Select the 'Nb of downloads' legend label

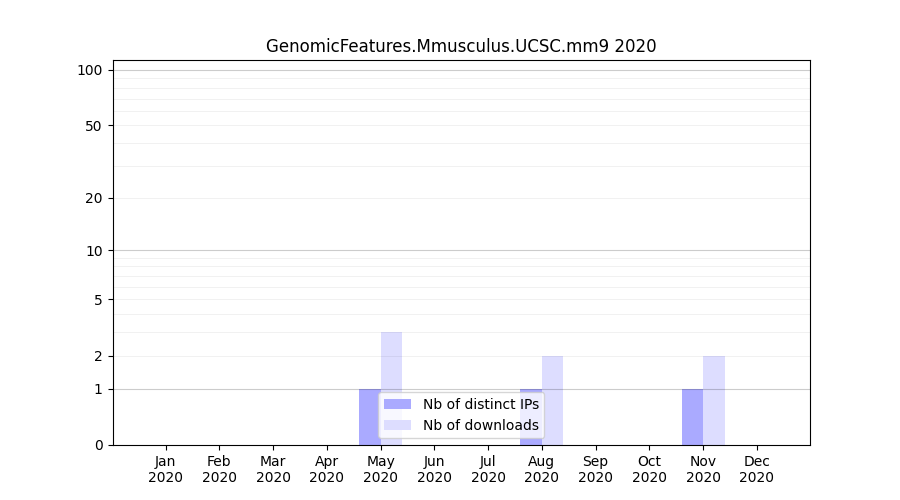tap(480, 425)
